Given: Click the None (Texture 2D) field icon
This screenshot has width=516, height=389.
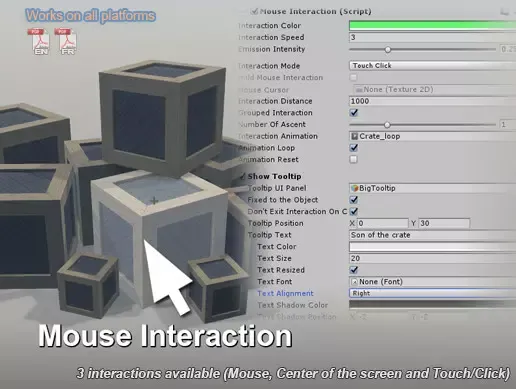Looking at the screenshot, I should (x=359, y=90).
